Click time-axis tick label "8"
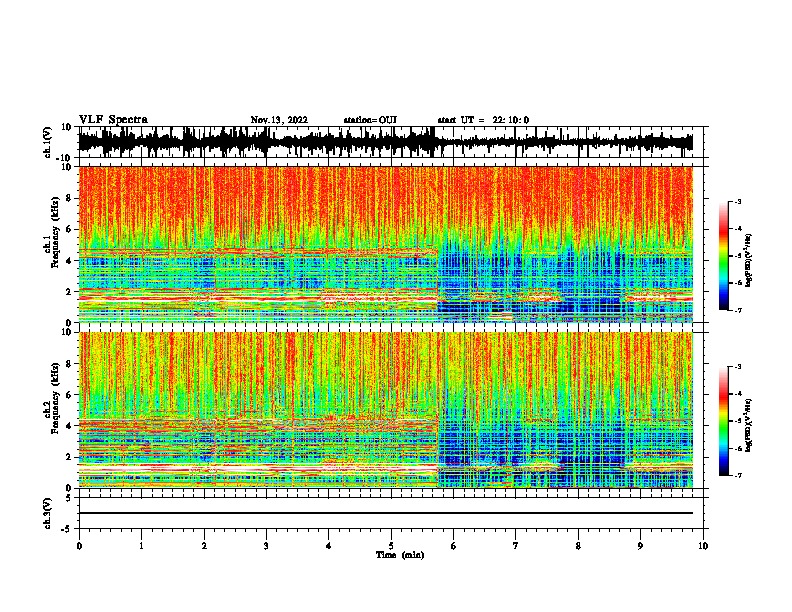Screen dimensions: 792x612 (x=578, y=546)
